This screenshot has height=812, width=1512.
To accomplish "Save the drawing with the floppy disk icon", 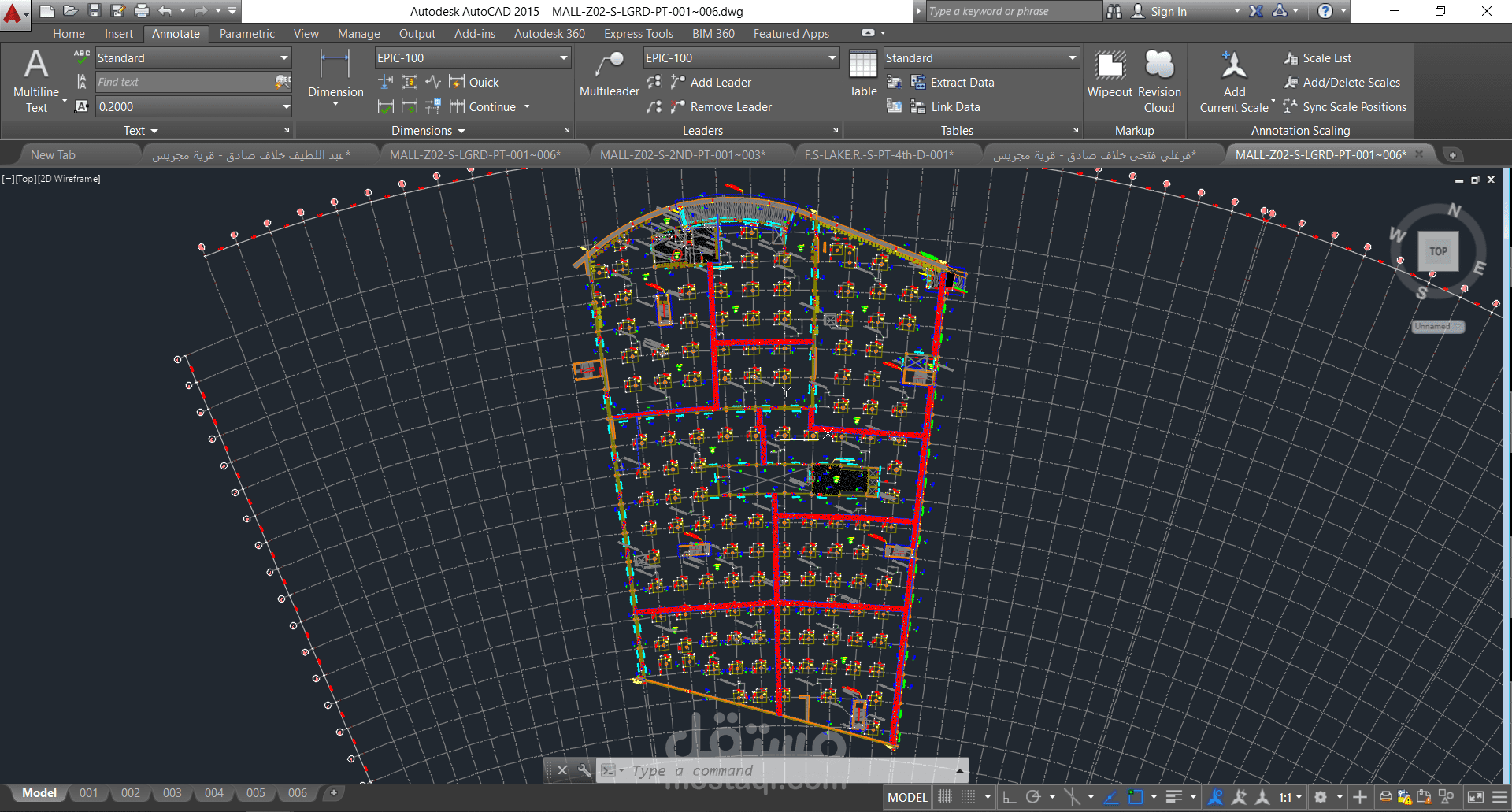I will [94, 11].
